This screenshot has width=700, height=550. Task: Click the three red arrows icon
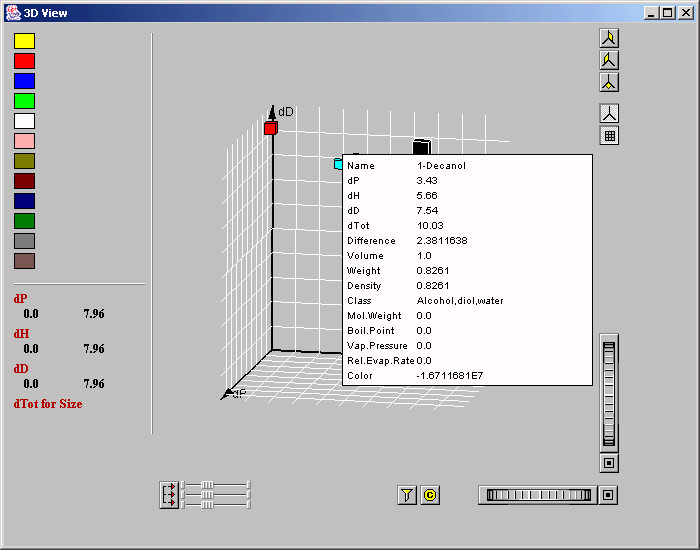(169, 495)
